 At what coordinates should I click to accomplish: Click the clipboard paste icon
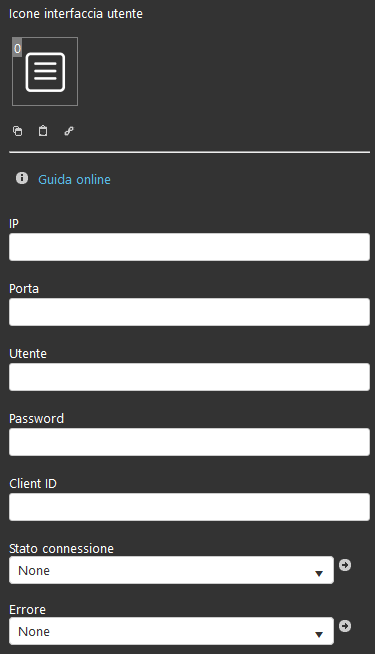pos(43,131)
